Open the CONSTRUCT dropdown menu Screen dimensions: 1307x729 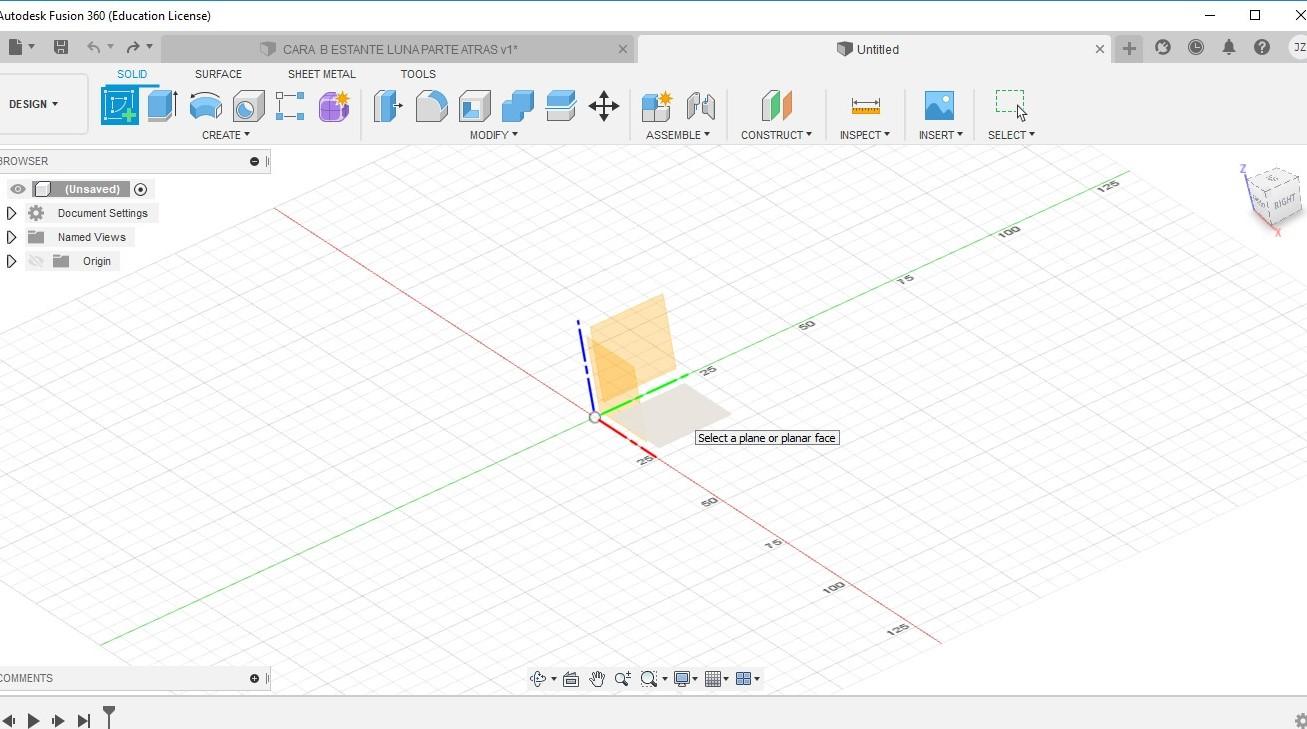click(x=776, y=135)
